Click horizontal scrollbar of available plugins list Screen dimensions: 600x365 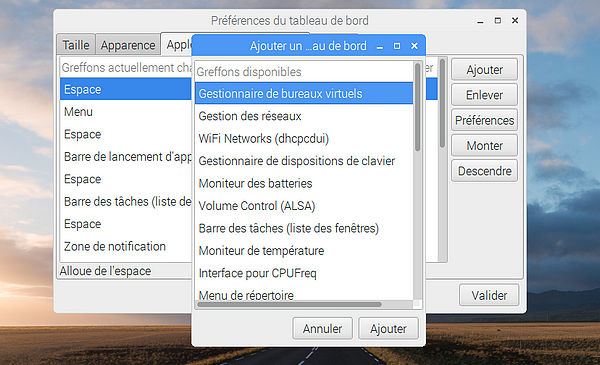289,305
